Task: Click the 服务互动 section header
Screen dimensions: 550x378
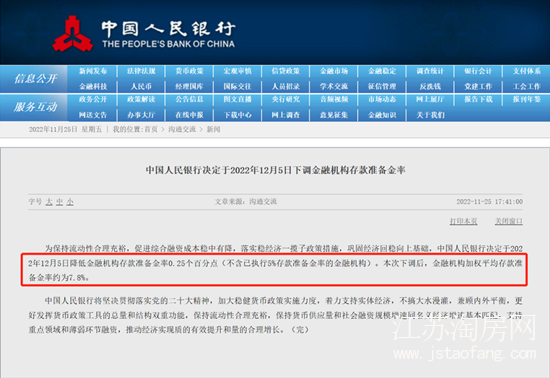Action: 35,107
